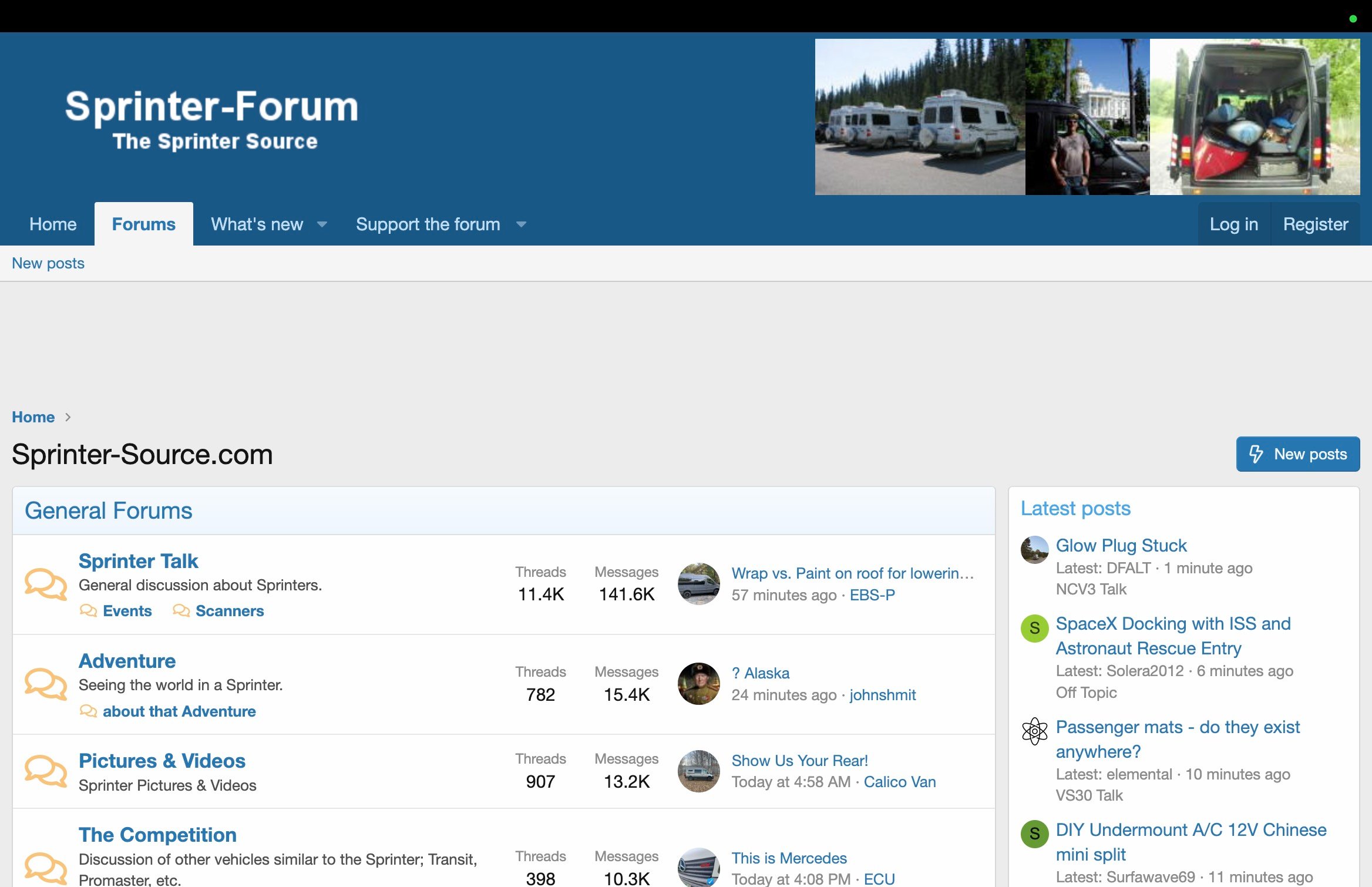1372x887 pixels.
Task: Click the johnshmit avatar in the Adventure row
Action: tap(698, 684)
